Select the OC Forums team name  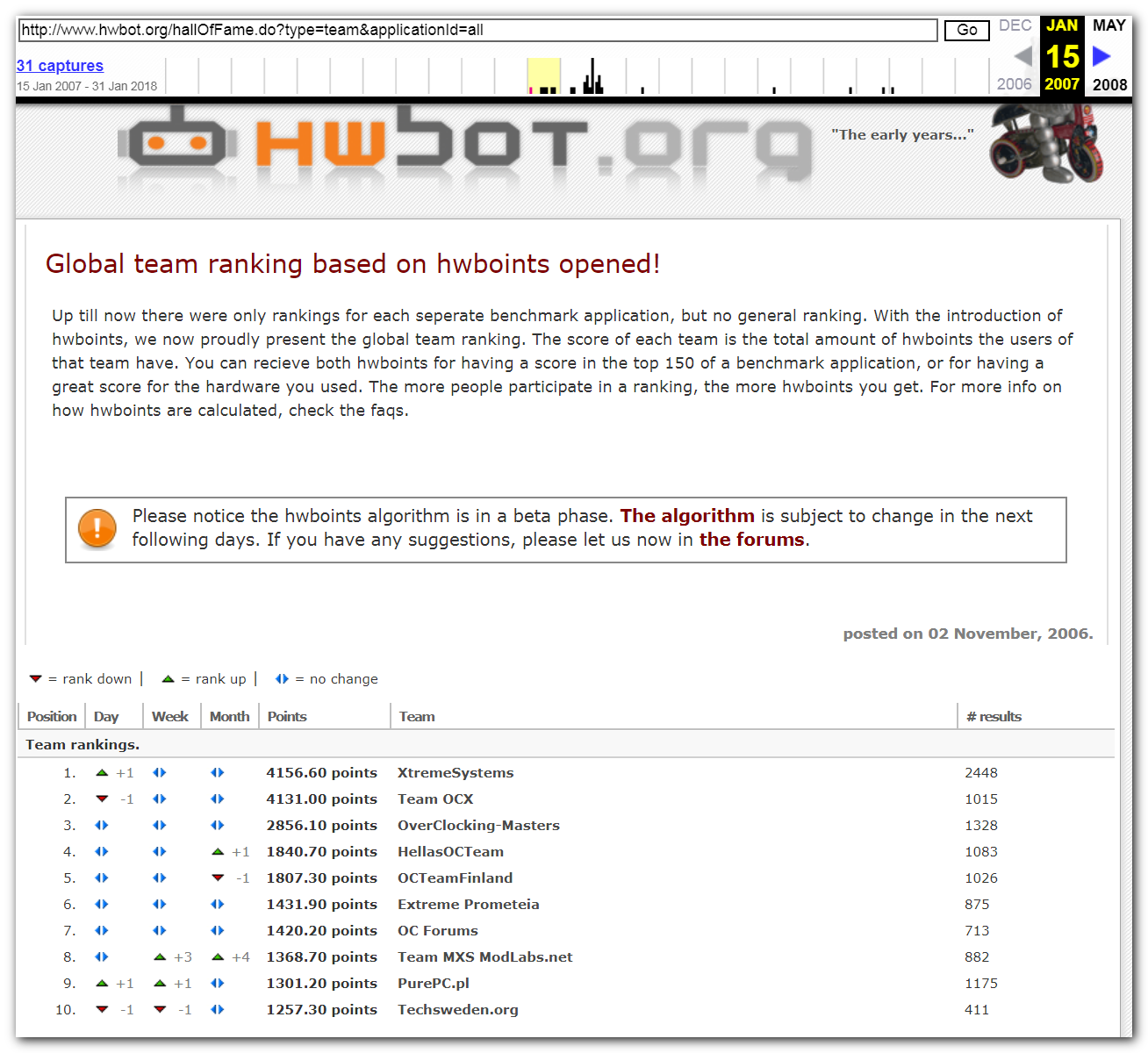click(438, 931)
